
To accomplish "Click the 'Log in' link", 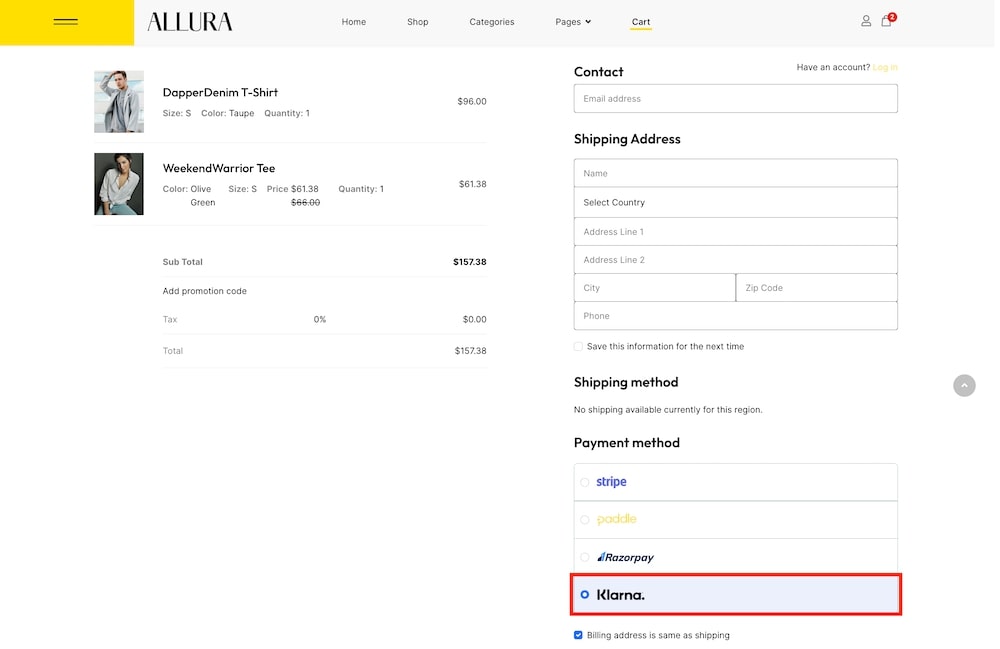I will (x=885, y=67).
